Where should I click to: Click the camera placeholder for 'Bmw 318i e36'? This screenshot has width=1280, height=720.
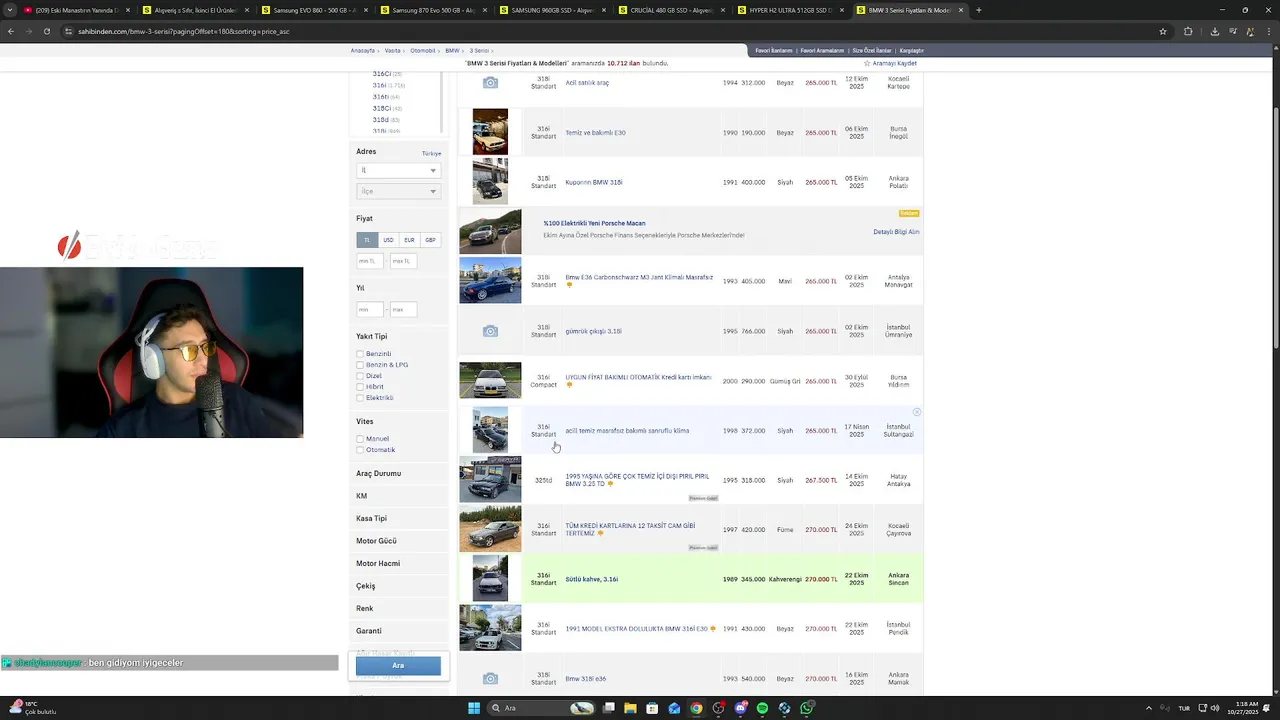click(490, 679)
